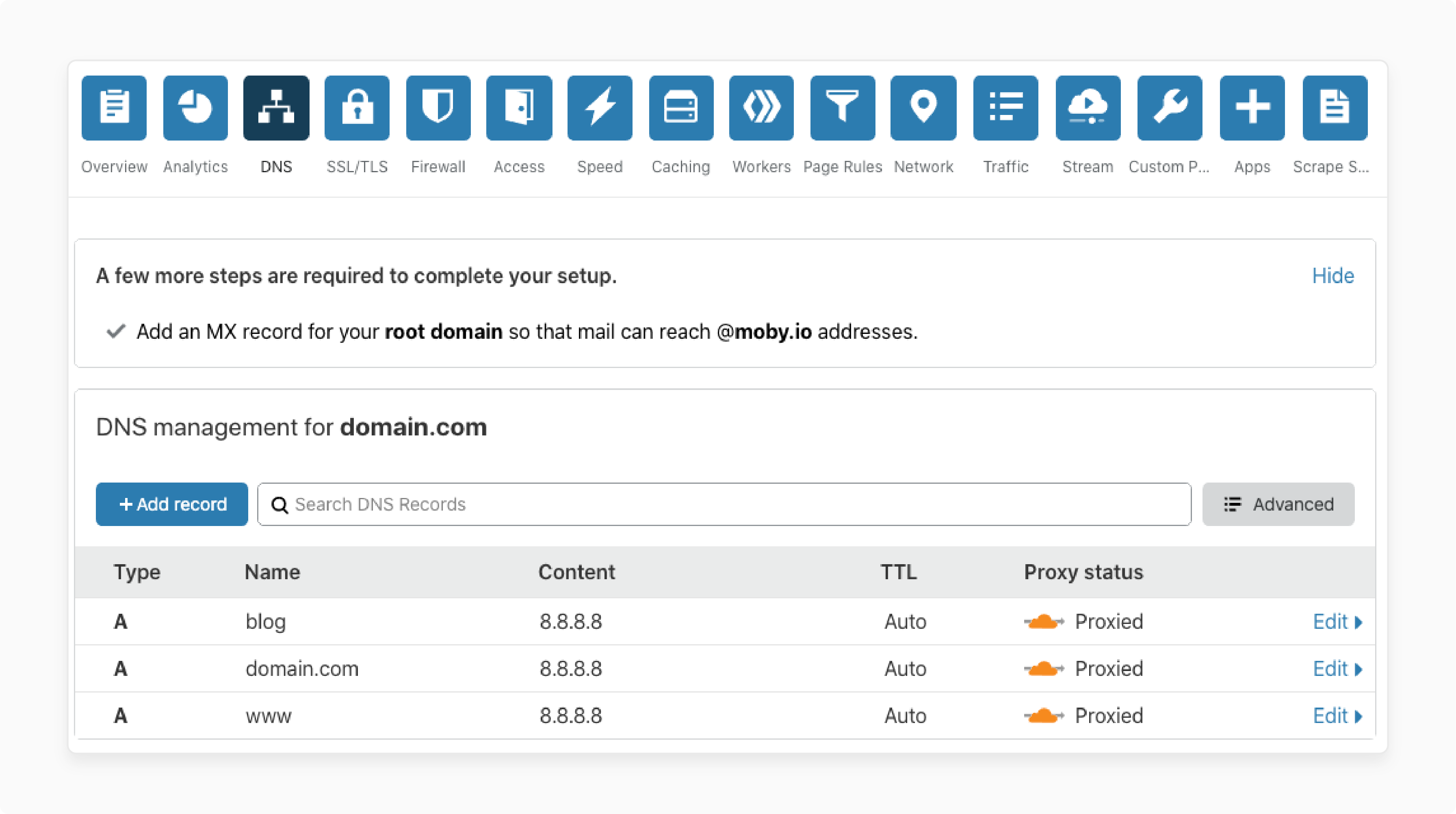Select the DNS network tree icon
1456x814 pixels.
[x=276, y=107]
